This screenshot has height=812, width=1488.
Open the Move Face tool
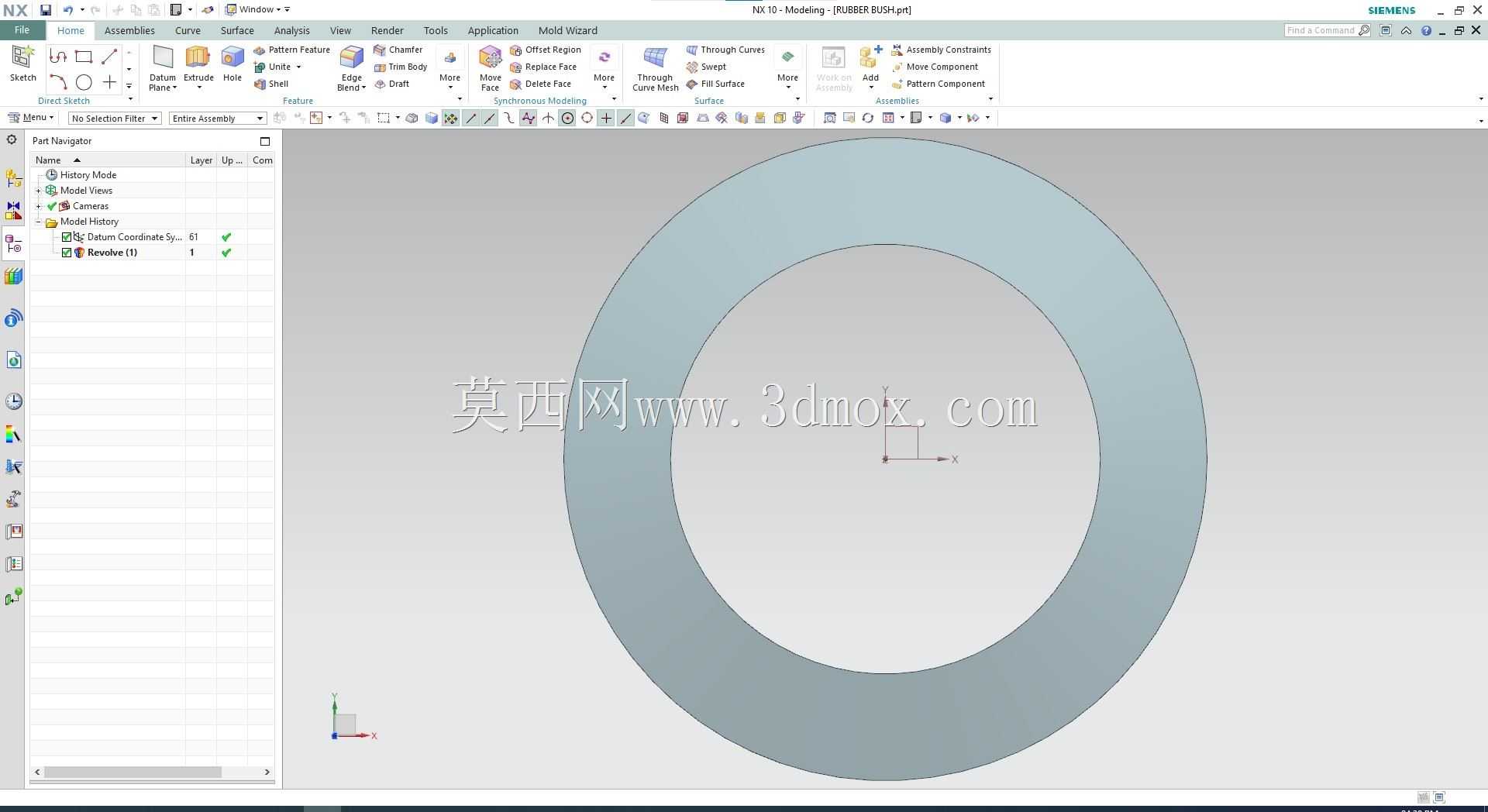[490, 68]
